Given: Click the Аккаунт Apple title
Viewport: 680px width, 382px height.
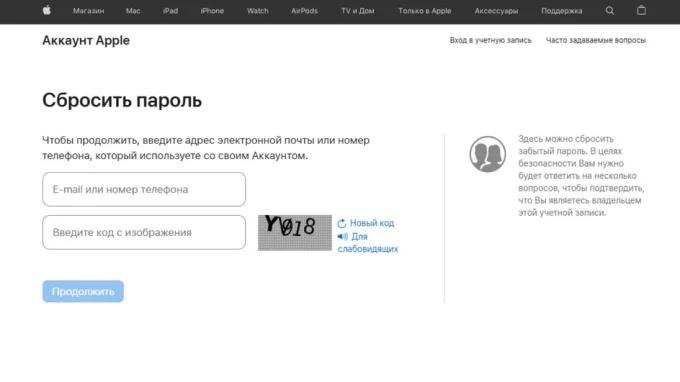Looking at the screenshot, I should coord(86,40).
